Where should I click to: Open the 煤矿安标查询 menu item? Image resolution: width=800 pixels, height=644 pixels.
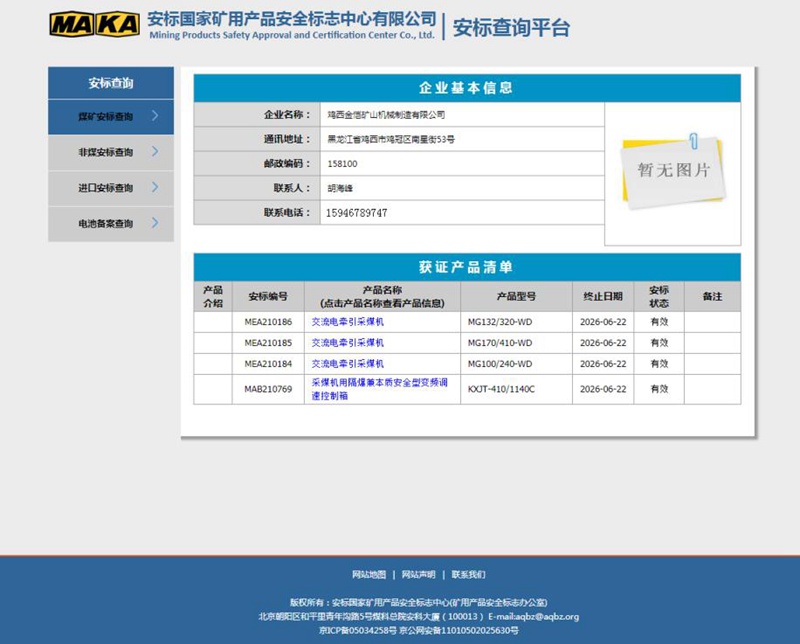click(x=105, y=117)
